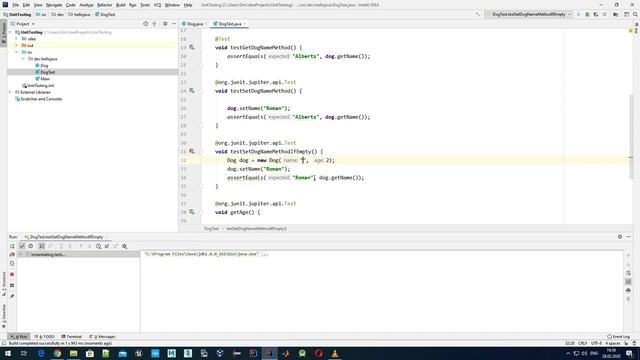
Task: Select the Dog class in project tree
Action: point(42,65)
